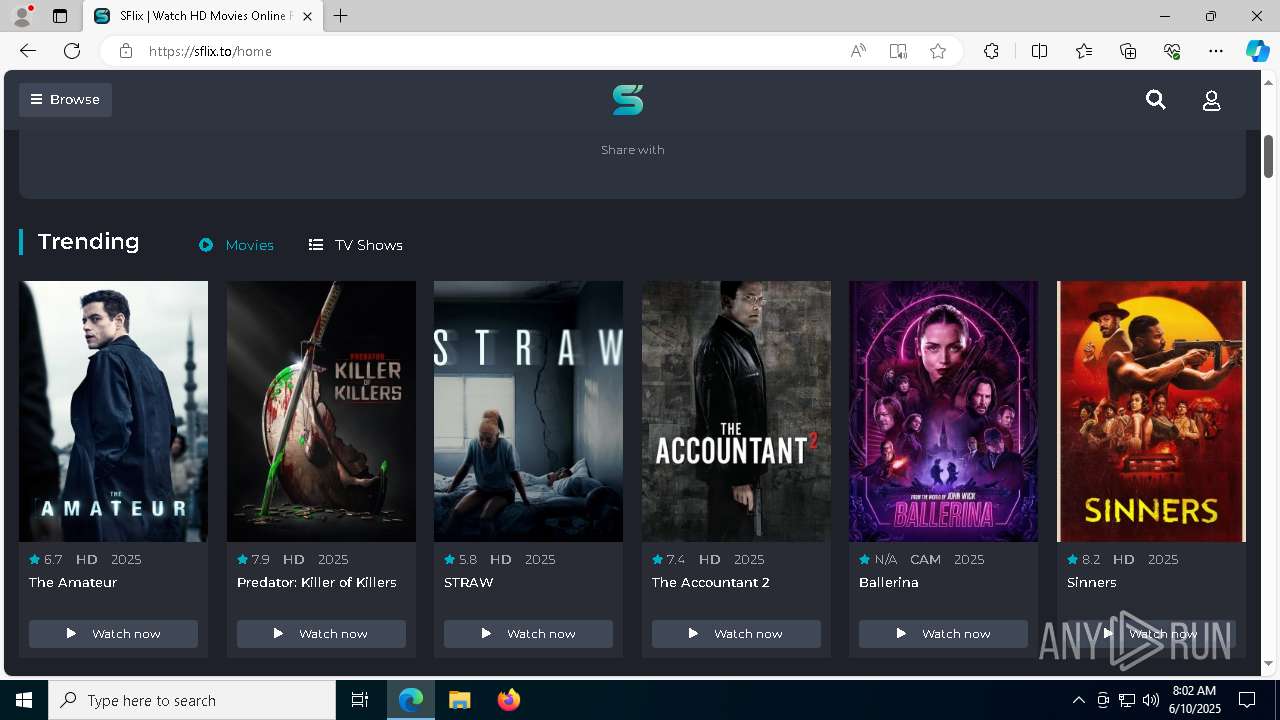
Task: Open tab actions menu
Action: (x=60, y=16)
